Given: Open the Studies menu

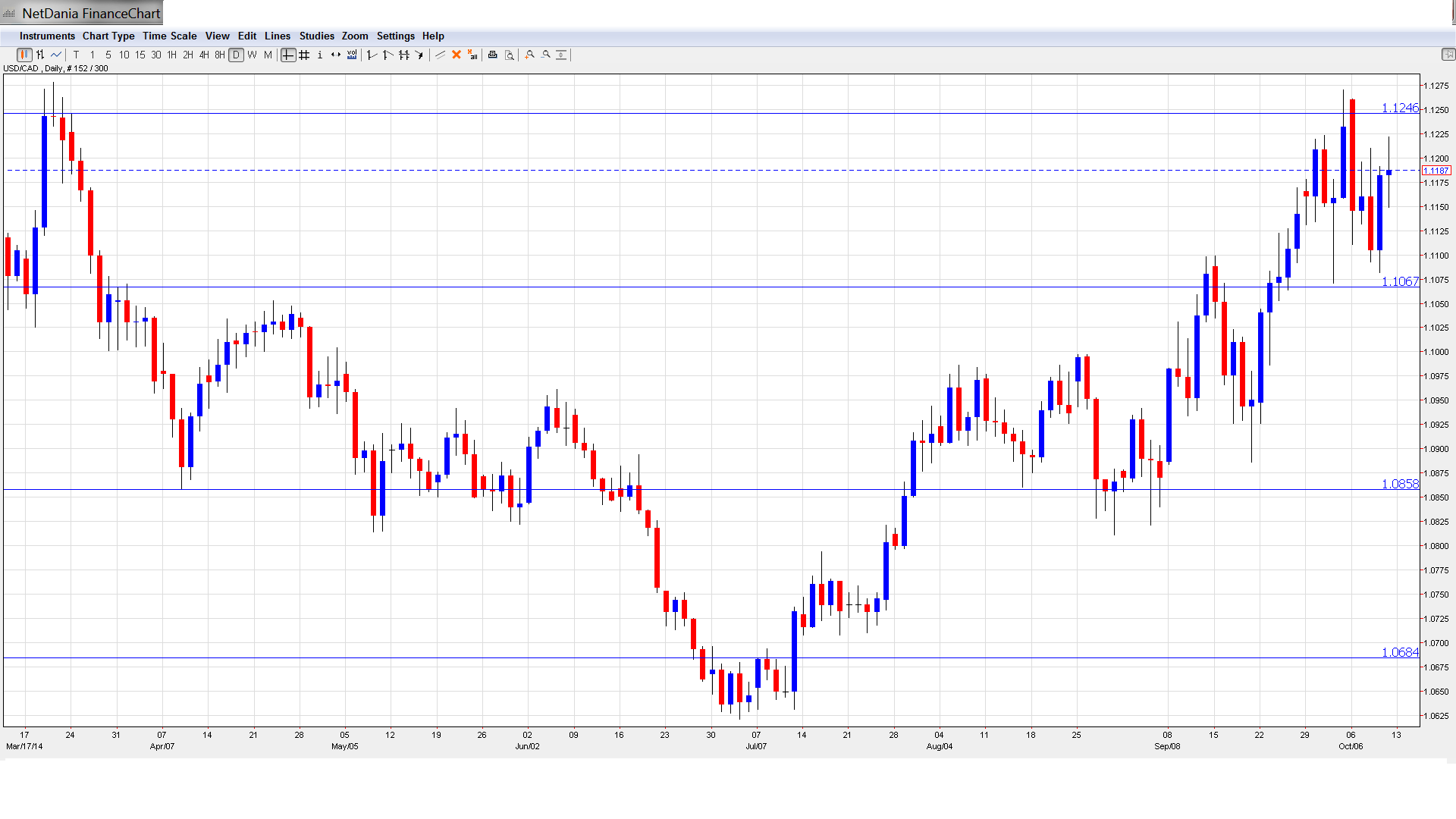Looking at the screenshot, I should (316, 36).
